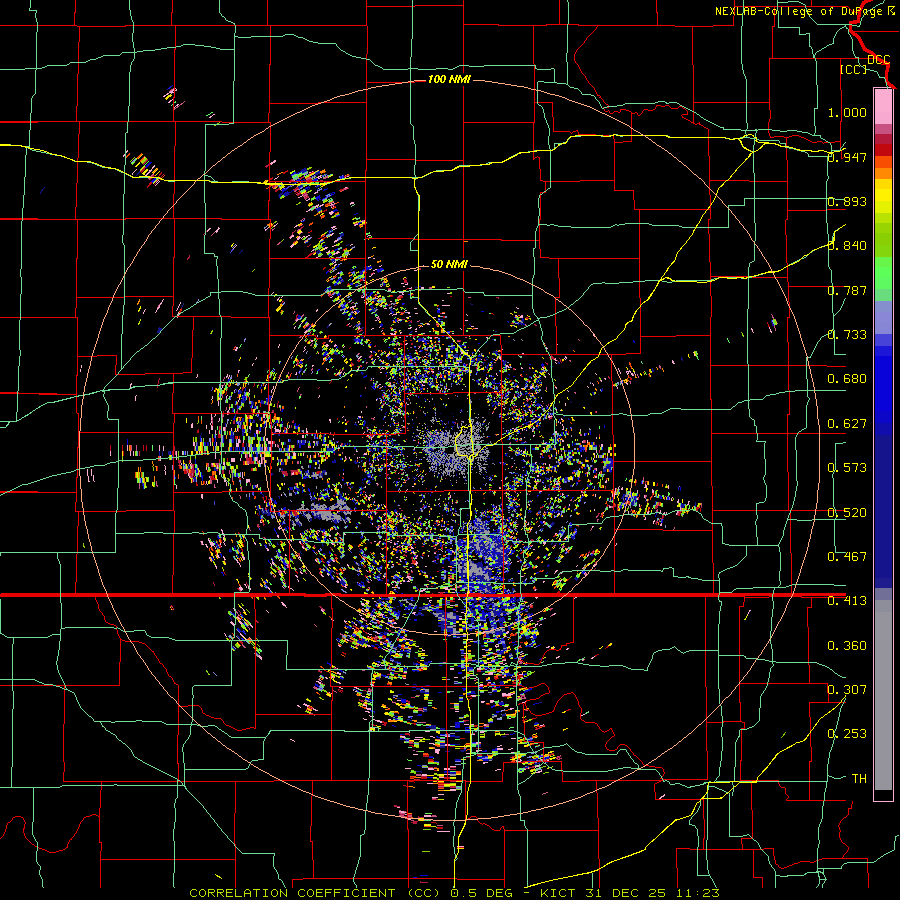Click the 0.893 legend value
The image size is (900, 900).
coord(847,201)
